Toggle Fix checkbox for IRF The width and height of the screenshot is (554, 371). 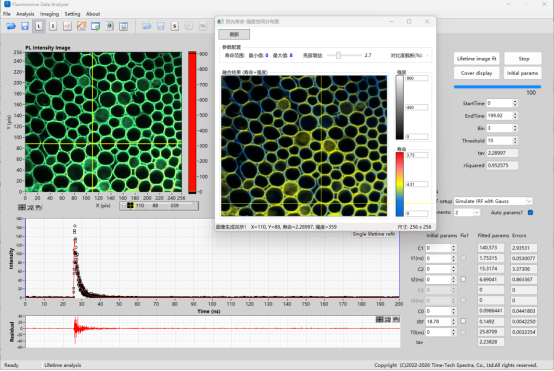(x=463, y=321)
